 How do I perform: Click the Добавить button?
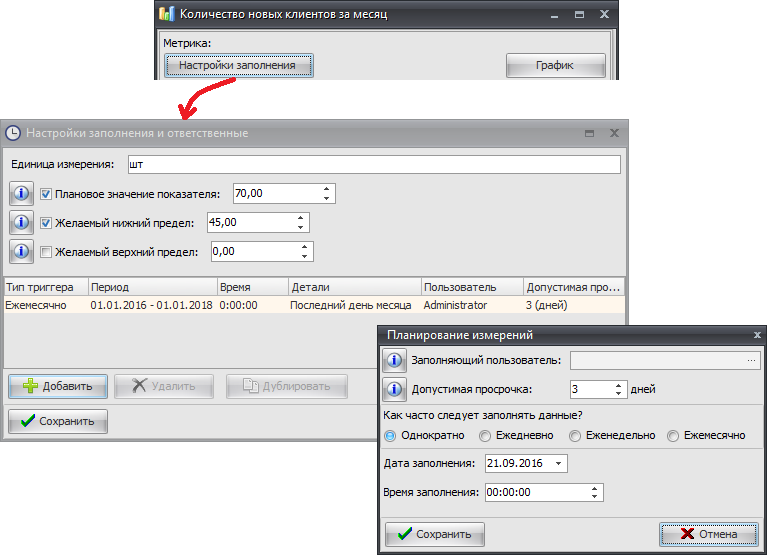[x=57, y=386]
